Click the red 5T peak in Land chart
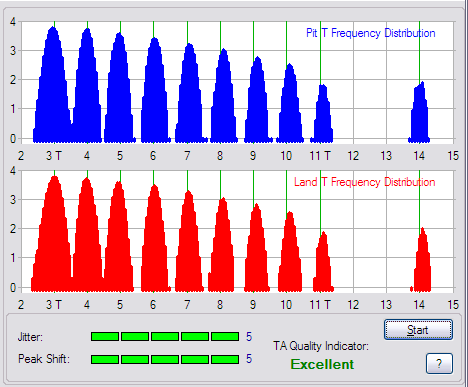Viewport: 468px width, 387px height. click(119, 236)
